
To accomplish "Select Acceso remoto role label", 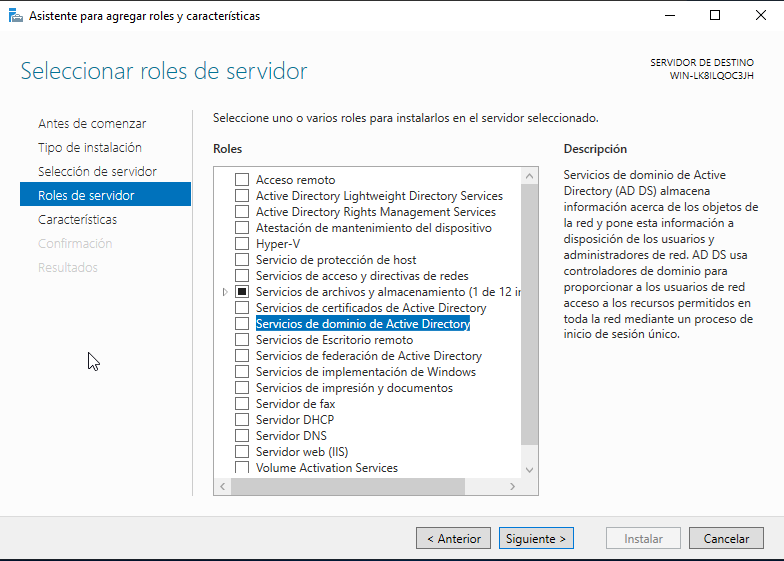I will pyautogui.click(x=296, y=180).
